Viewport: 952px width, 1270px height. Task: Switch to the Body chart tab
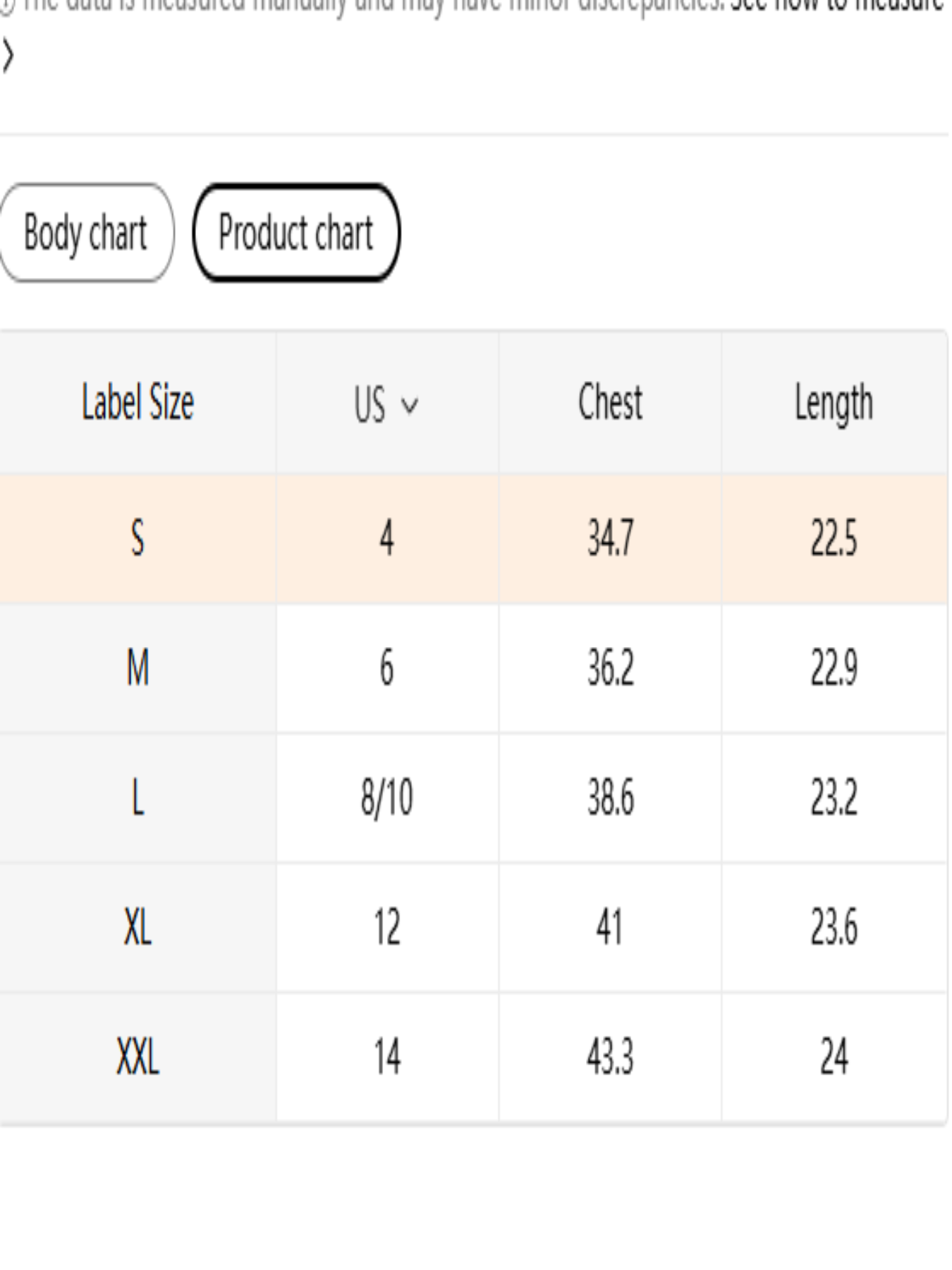tap(86, 233)
